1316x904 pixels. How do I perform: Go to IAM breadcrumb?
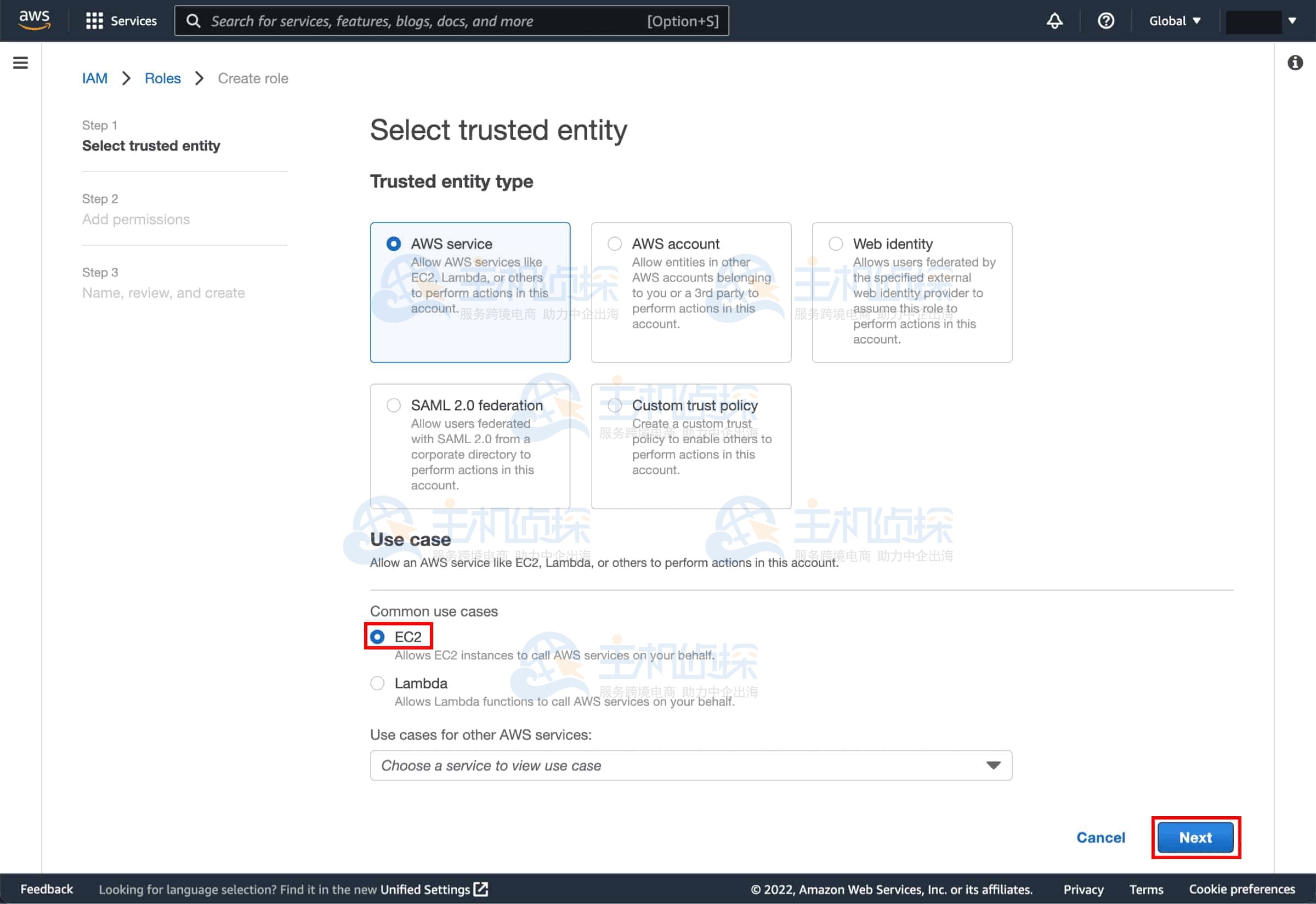tap(94, 78)
